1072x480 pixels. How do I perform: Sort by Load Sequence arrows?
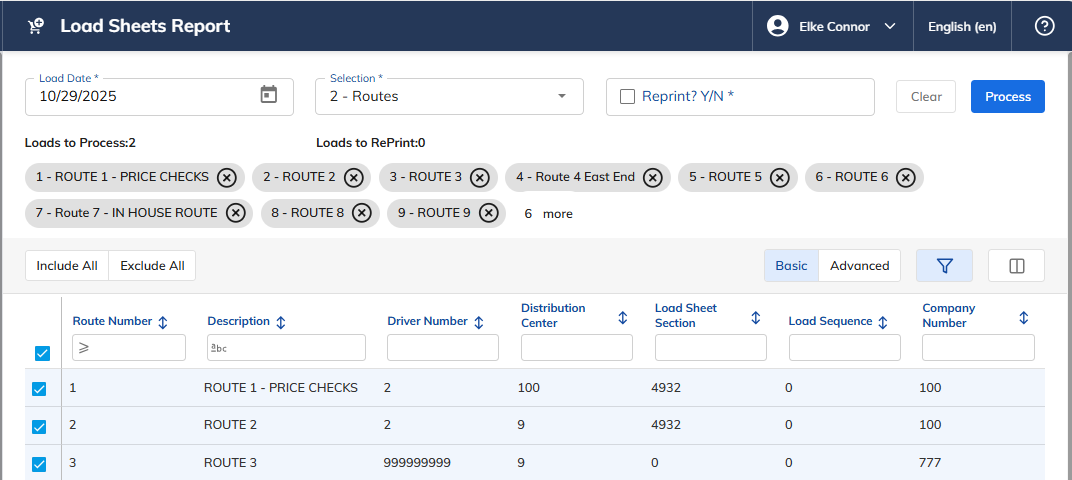(883, 322)
